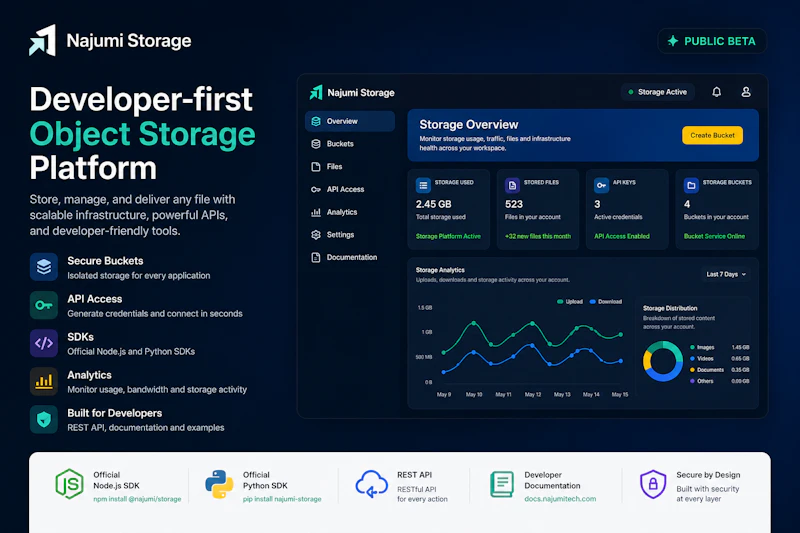Click the Najumi Storage arrow logo at top left

pos(42,40)
